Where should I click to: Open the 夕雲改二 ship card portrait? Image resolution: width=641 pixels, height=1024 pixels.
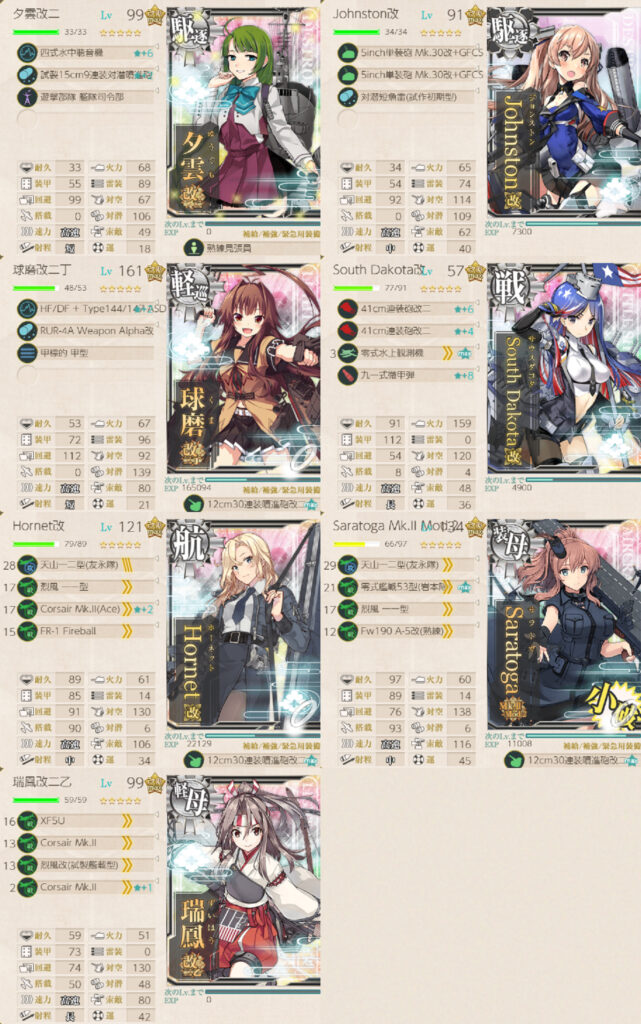coord(243,113)
